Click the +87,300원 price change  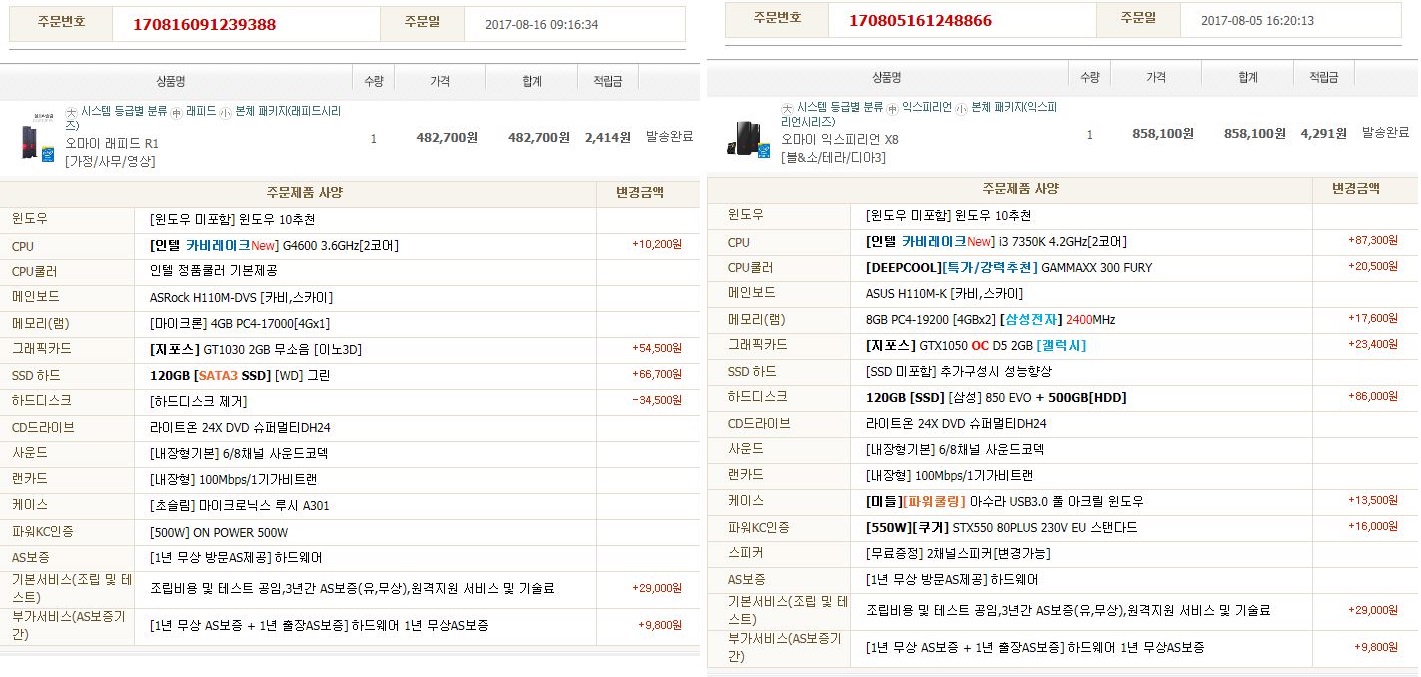[x=1373, y=240]
